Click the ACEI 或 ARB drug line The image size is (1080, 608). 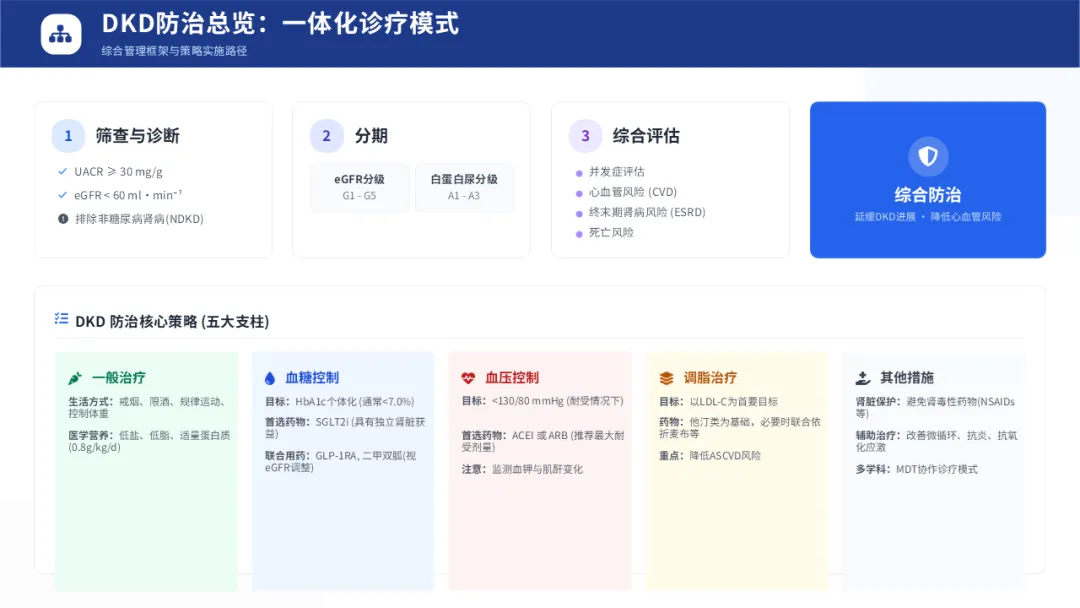click(x=543, y=441)
